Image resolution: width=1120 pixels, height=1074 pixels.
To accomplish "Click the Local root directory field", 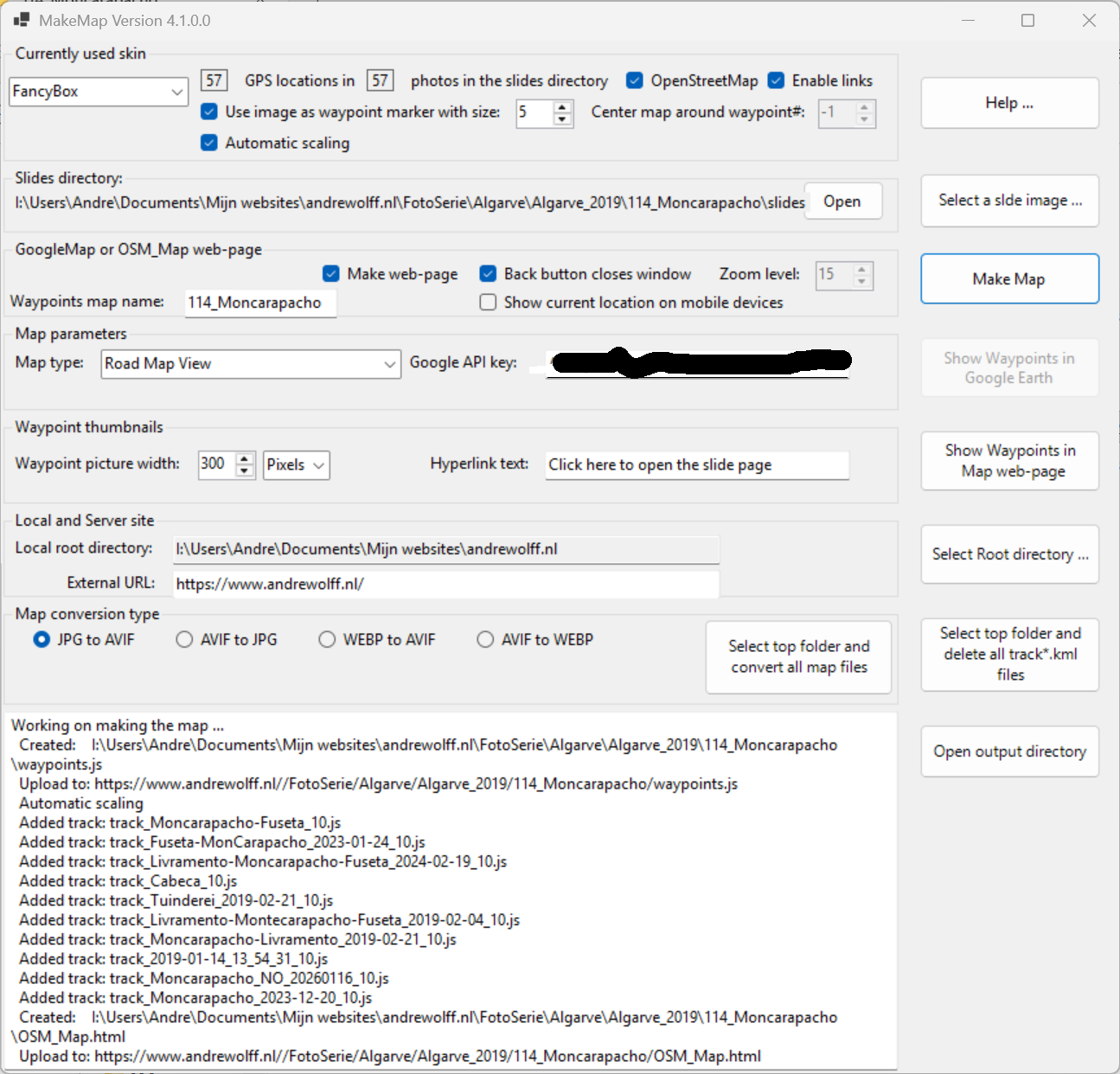I will click(446, 549).
